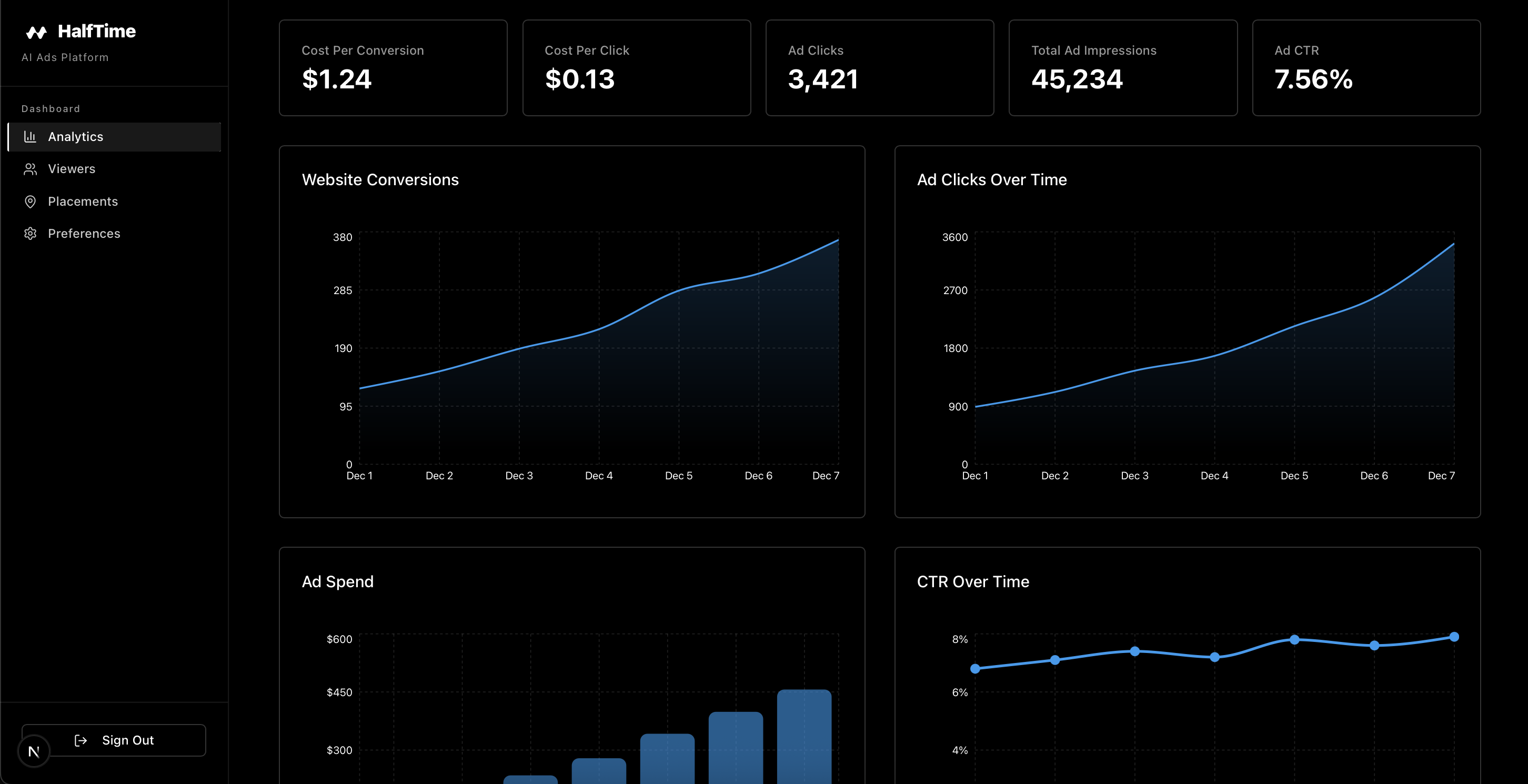Click the Analytics bar chart icon
This screenshot has width=1528, height=784.
pyautogui.click(x=30, y=137)
